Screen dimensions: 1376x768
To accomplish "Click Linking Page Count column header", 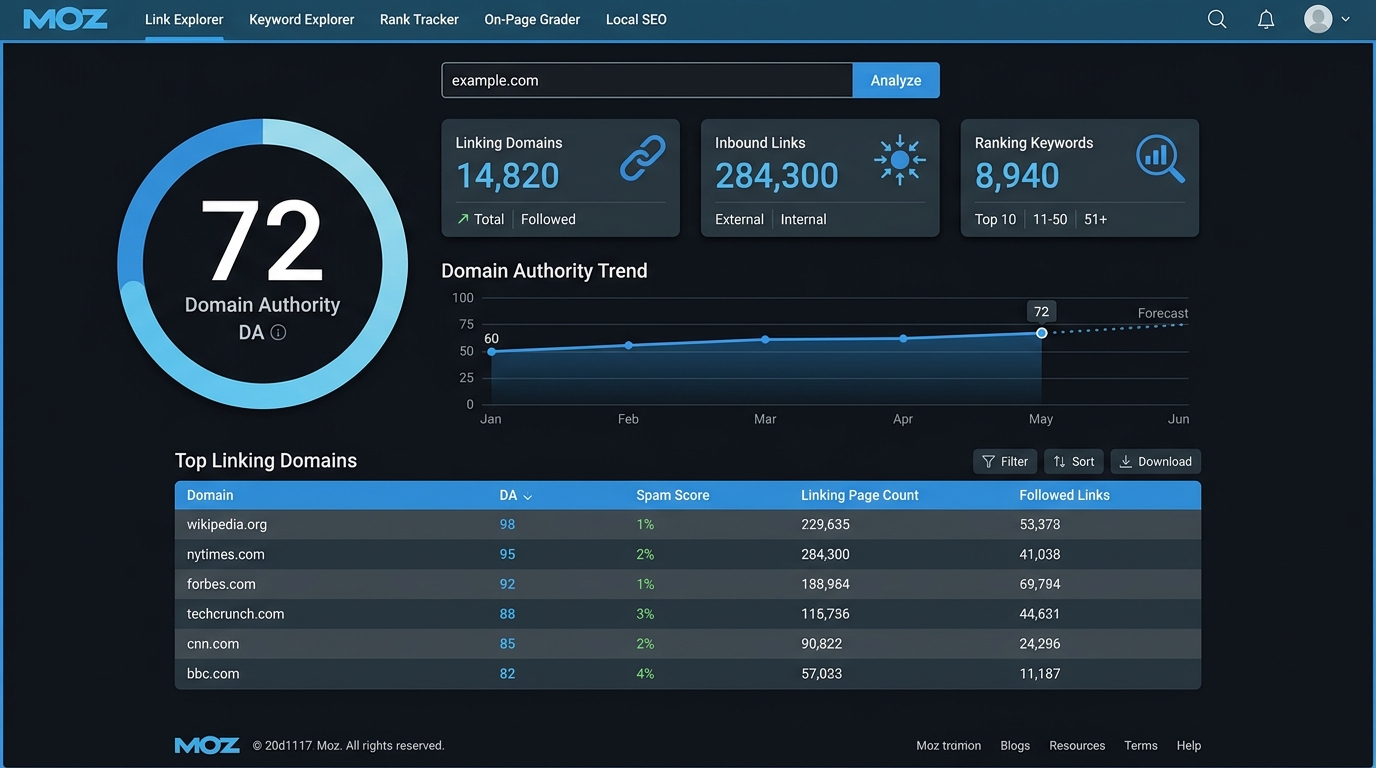I will [860, 495].
